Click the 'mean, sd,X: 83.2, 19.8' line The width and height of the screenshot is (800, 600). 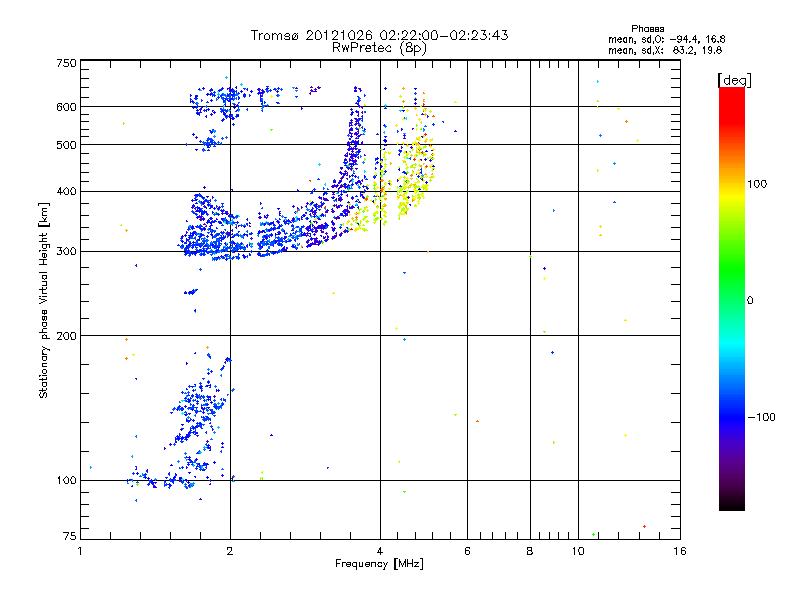coord(665,50)
